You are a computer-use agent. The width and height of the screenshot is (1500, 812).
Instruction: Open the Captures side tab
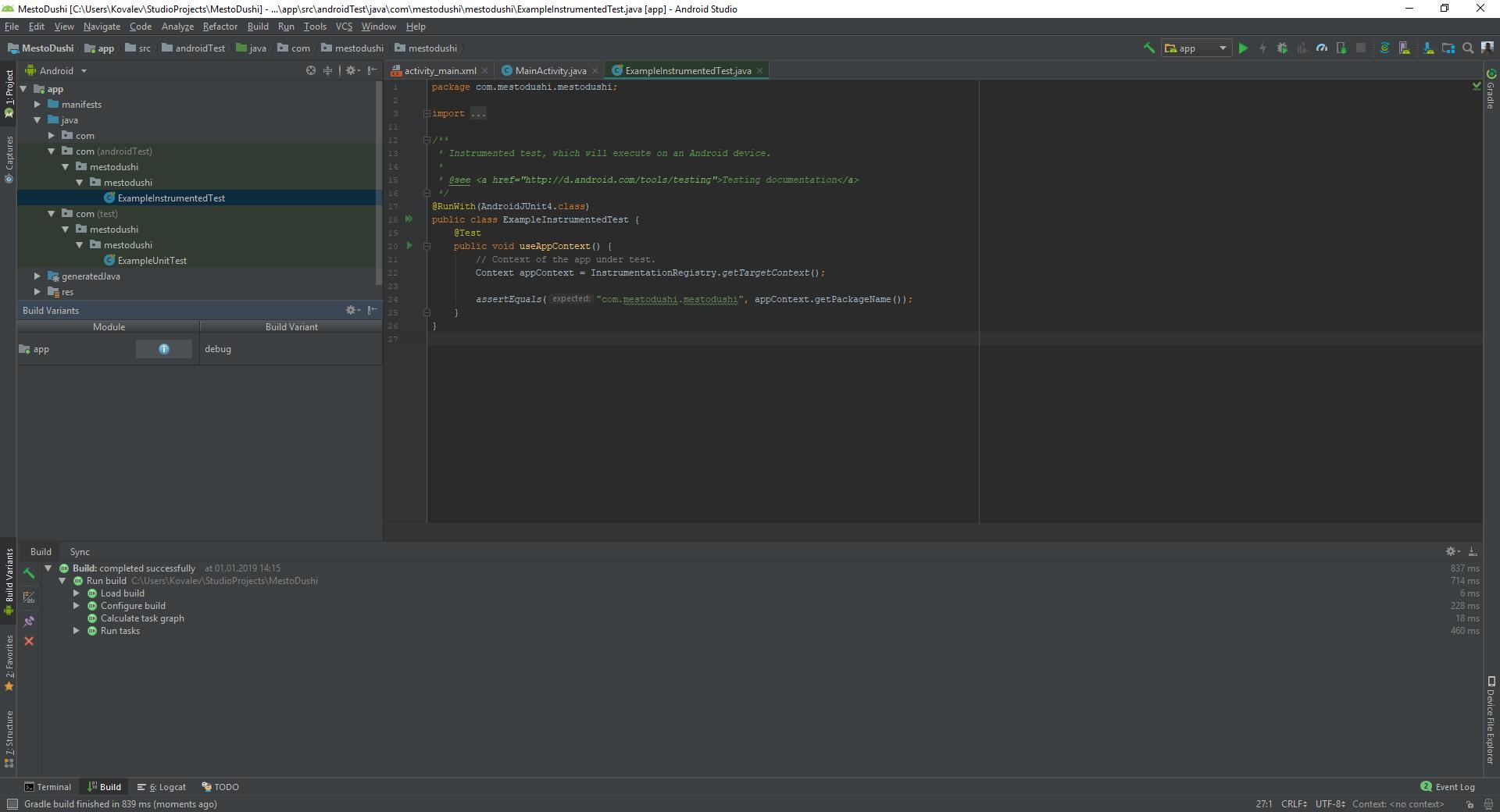pyautogui.click(x=9, y=159)
